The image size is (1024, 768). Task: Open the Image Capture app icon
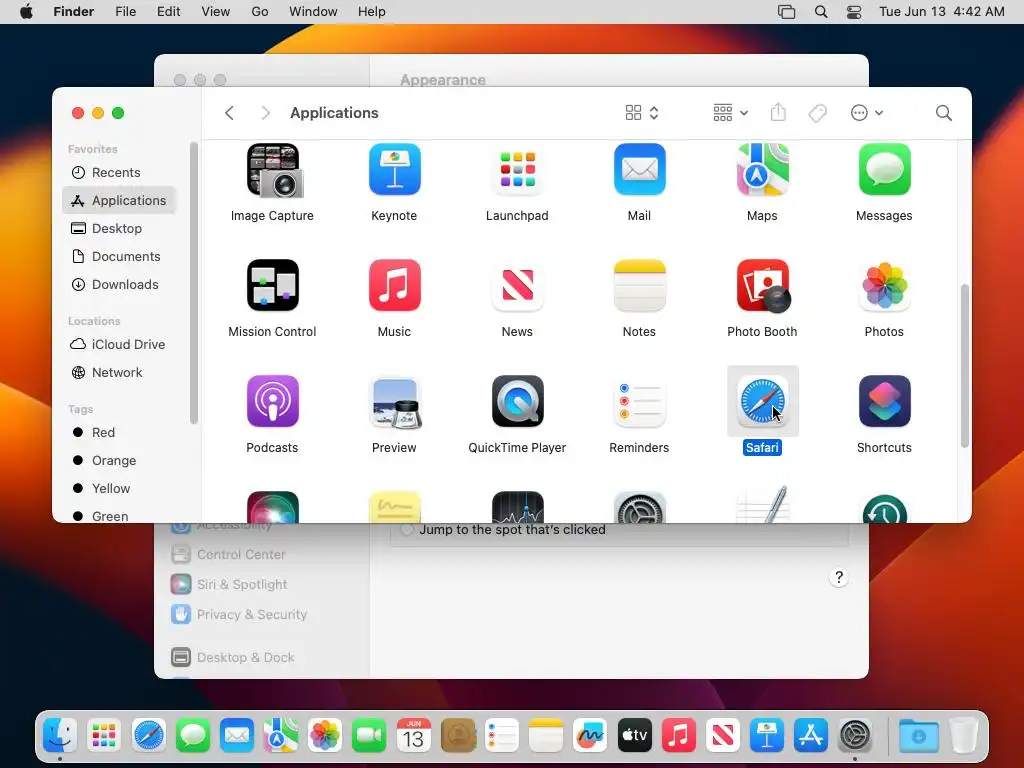click(x=274, y=170)
